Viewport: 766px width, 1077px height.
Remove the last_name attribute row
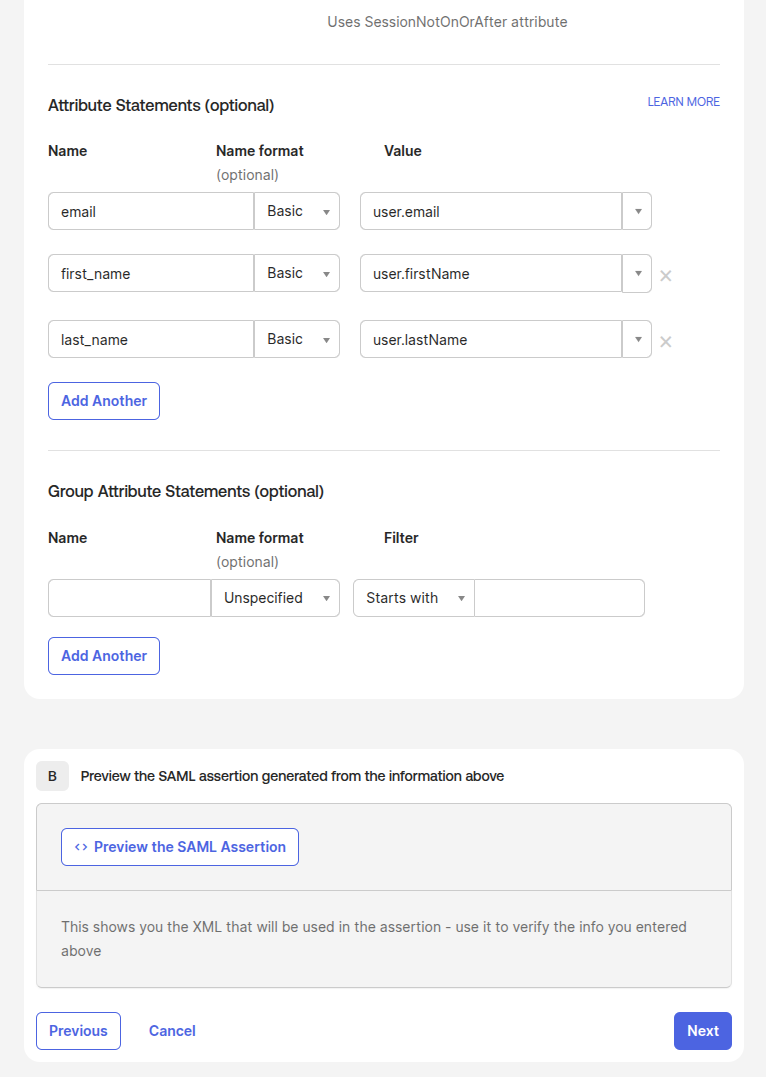pyautogui.click(x=665, y=341)
